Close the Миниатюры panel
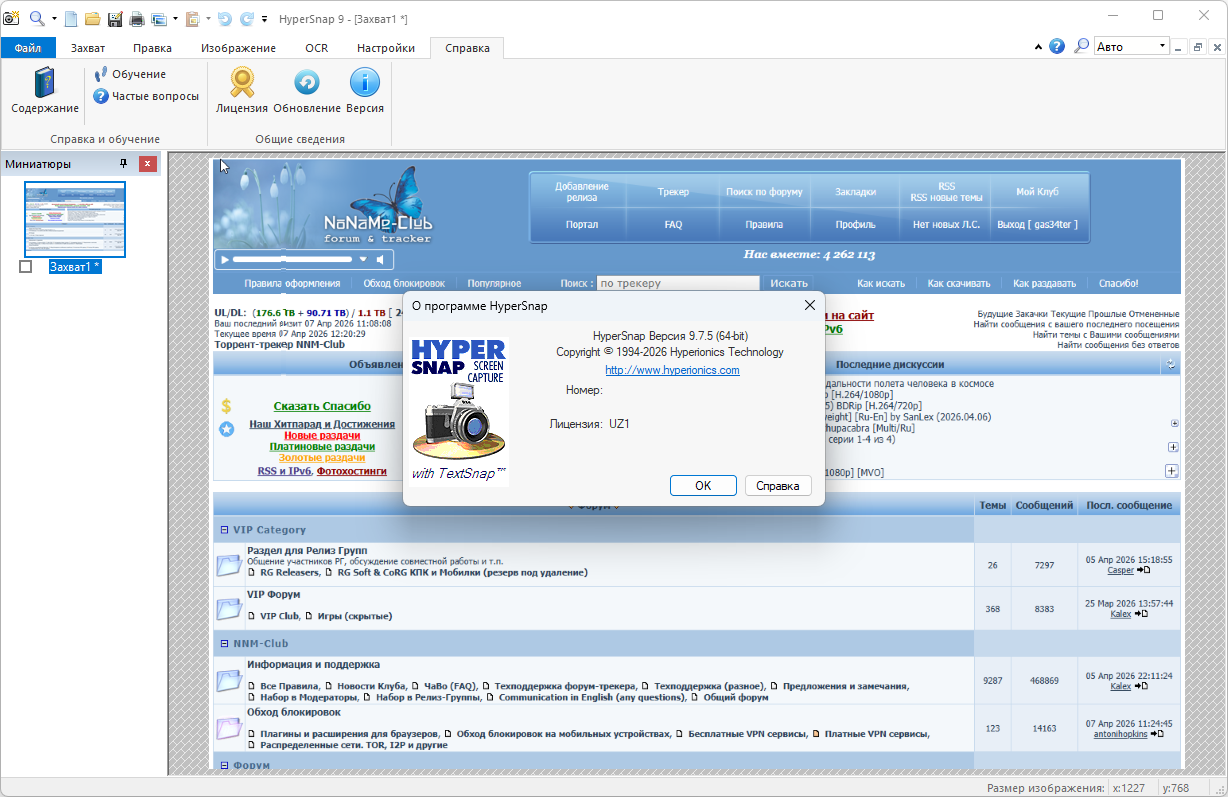 148,163
